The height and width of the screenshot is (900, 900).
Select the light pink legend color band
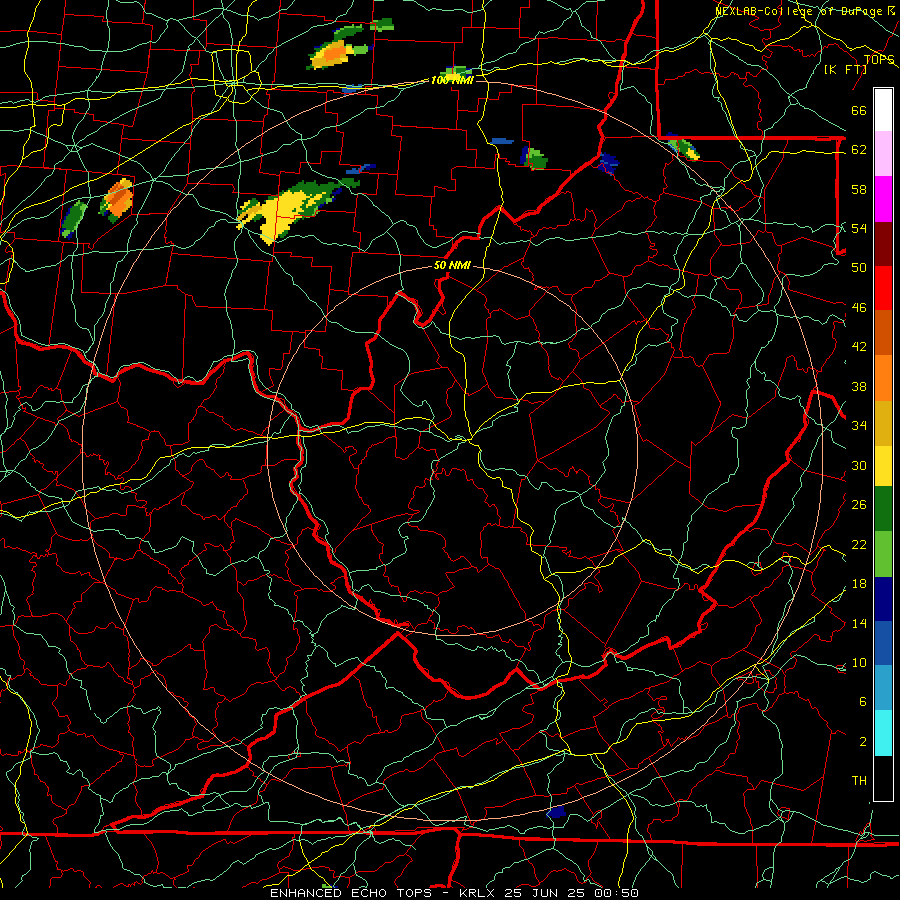coord(883,154)
